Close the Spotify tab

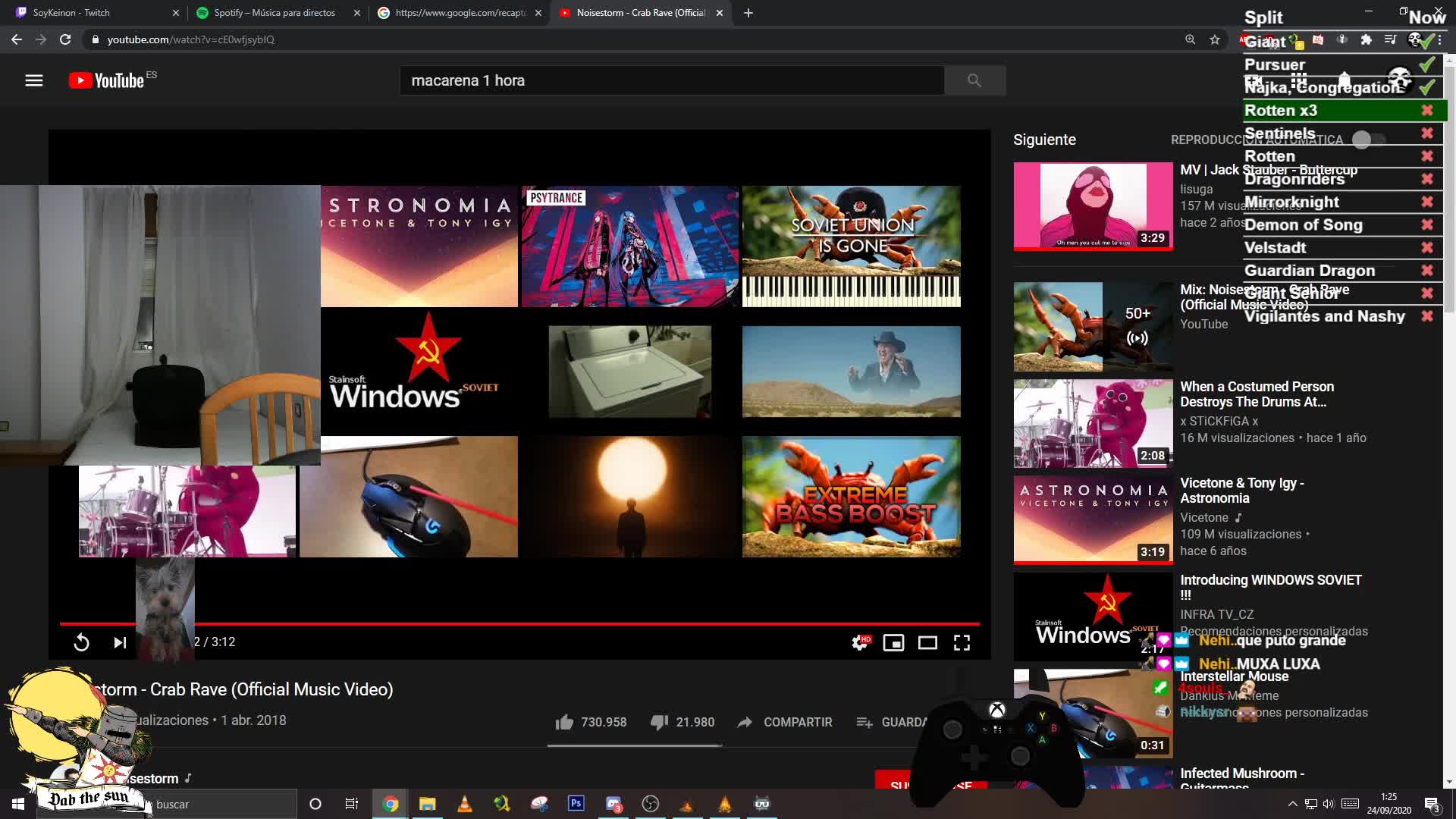pos(357,13)
